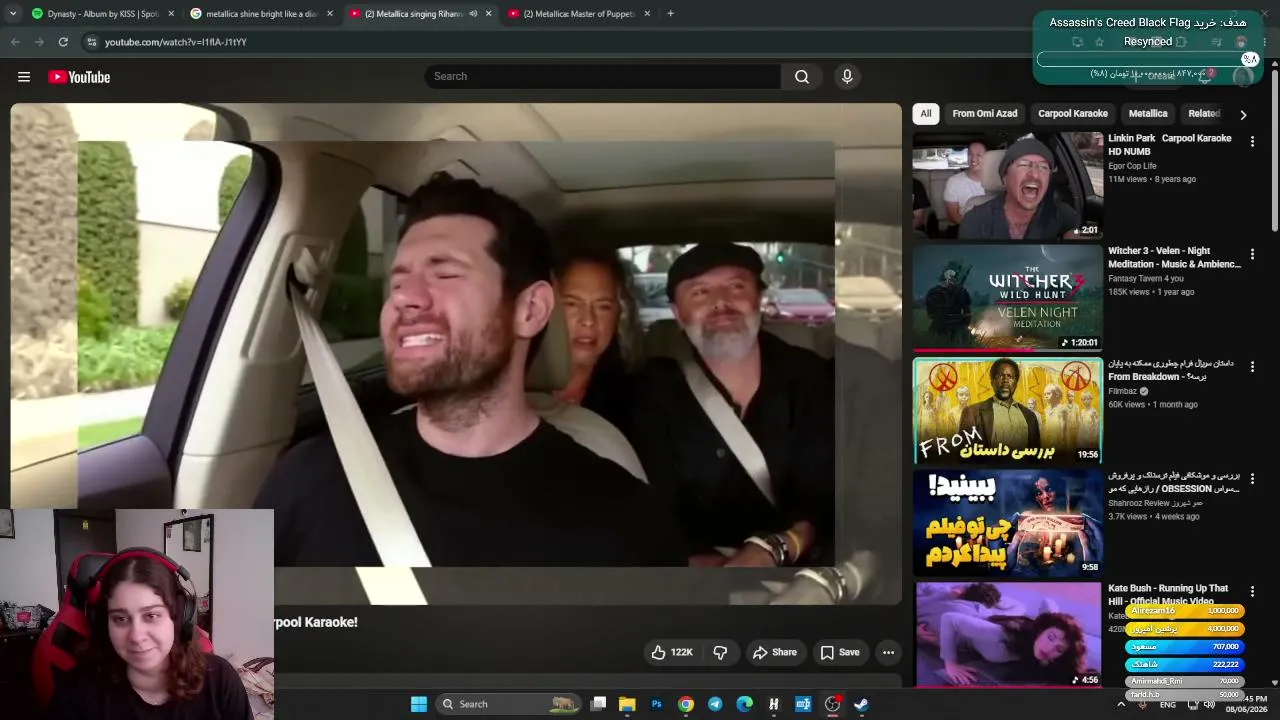Click the FROM series review thumbnail

click(x=1007, y=410)
